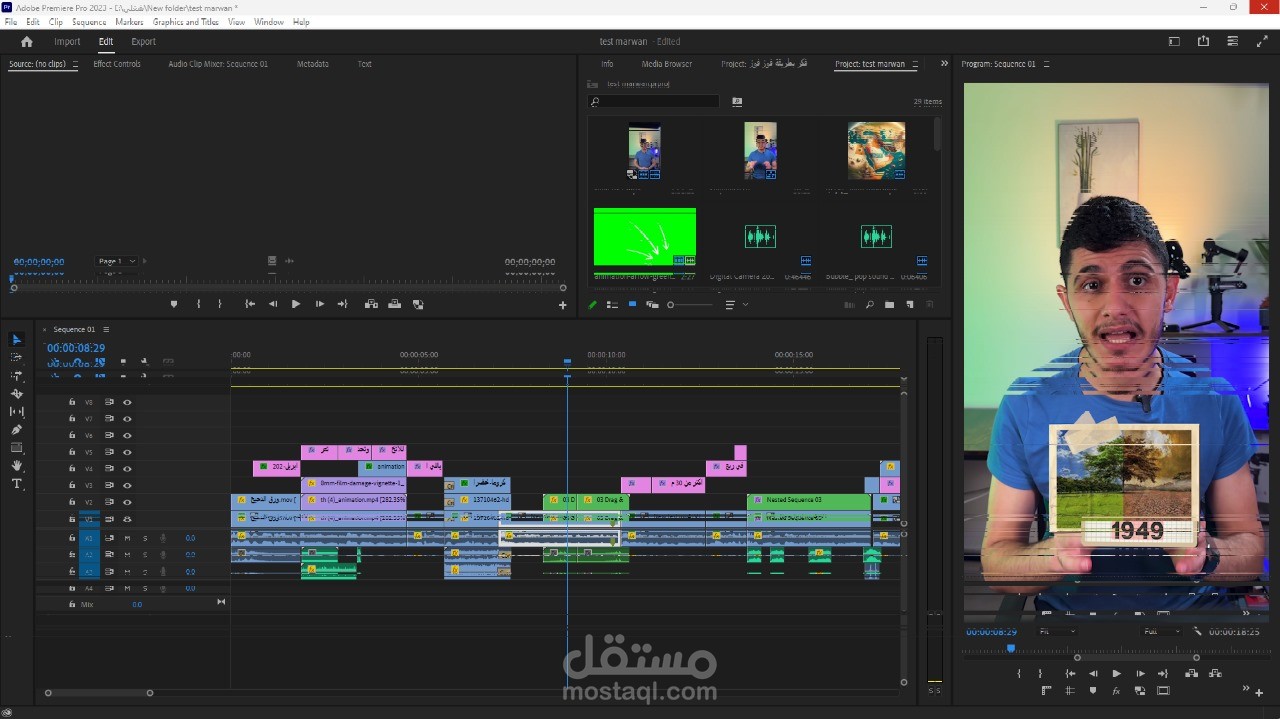Select the Type tool
This screenshot has height=719, width=1280.
(x=16, y=484)
